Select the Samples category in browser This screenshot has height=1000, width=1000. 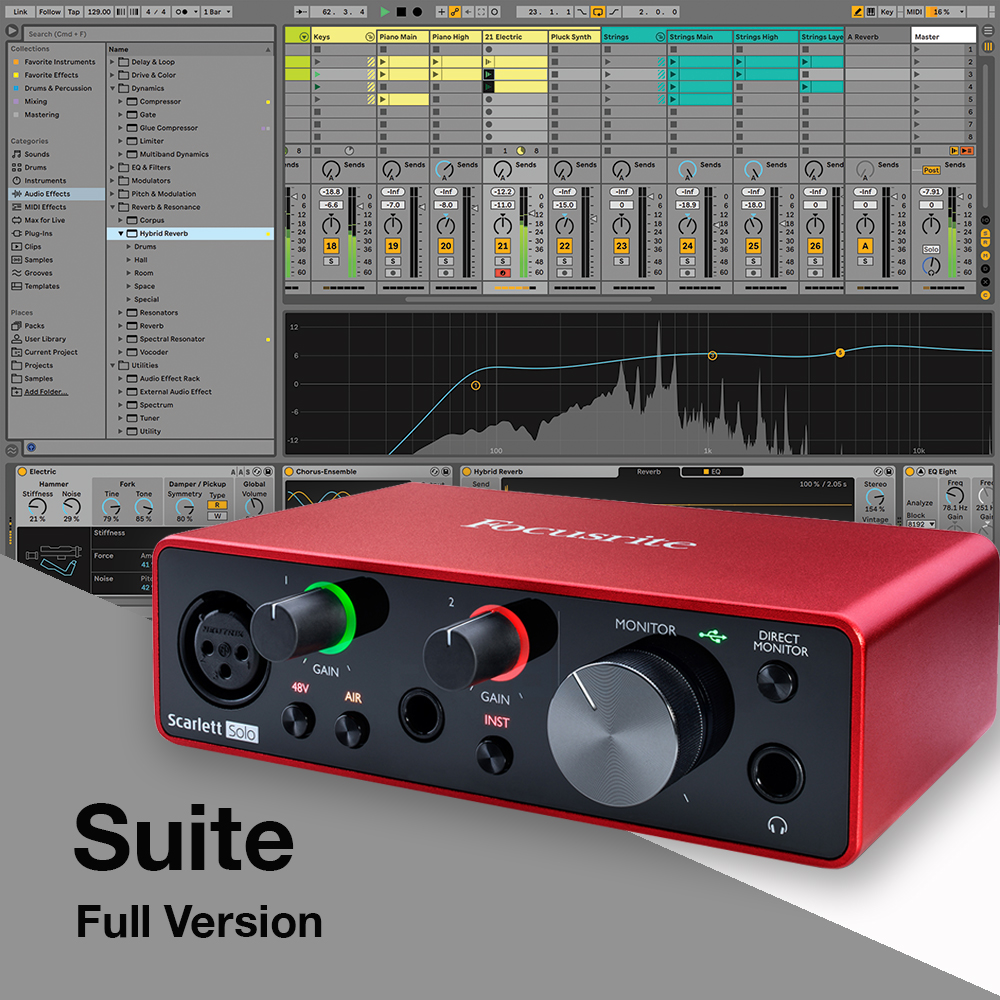click(x=38, y=260)
